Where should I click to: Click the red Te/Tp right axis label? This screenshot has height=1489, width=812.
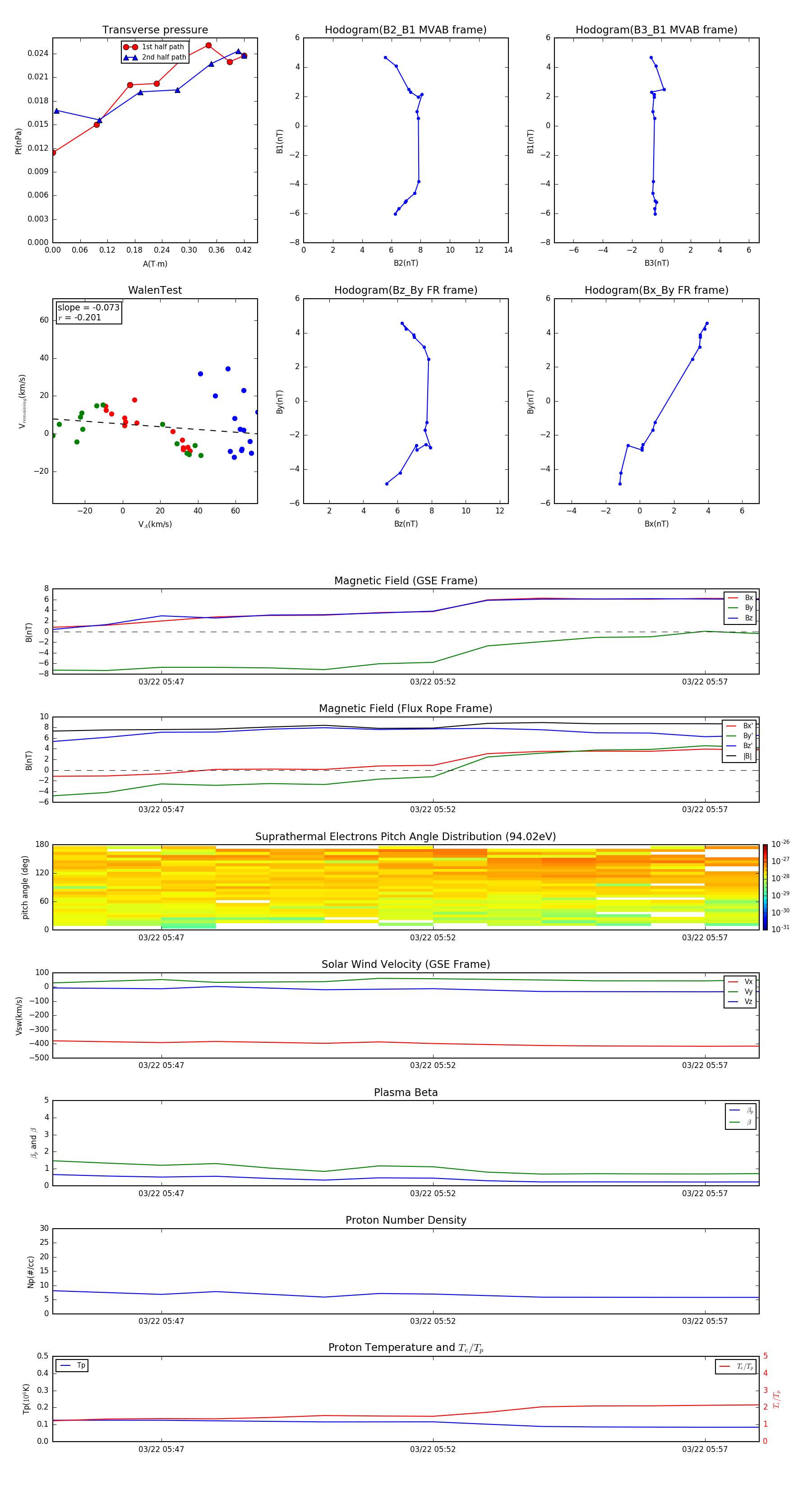pyautogui.click(x=777, y=1399)
